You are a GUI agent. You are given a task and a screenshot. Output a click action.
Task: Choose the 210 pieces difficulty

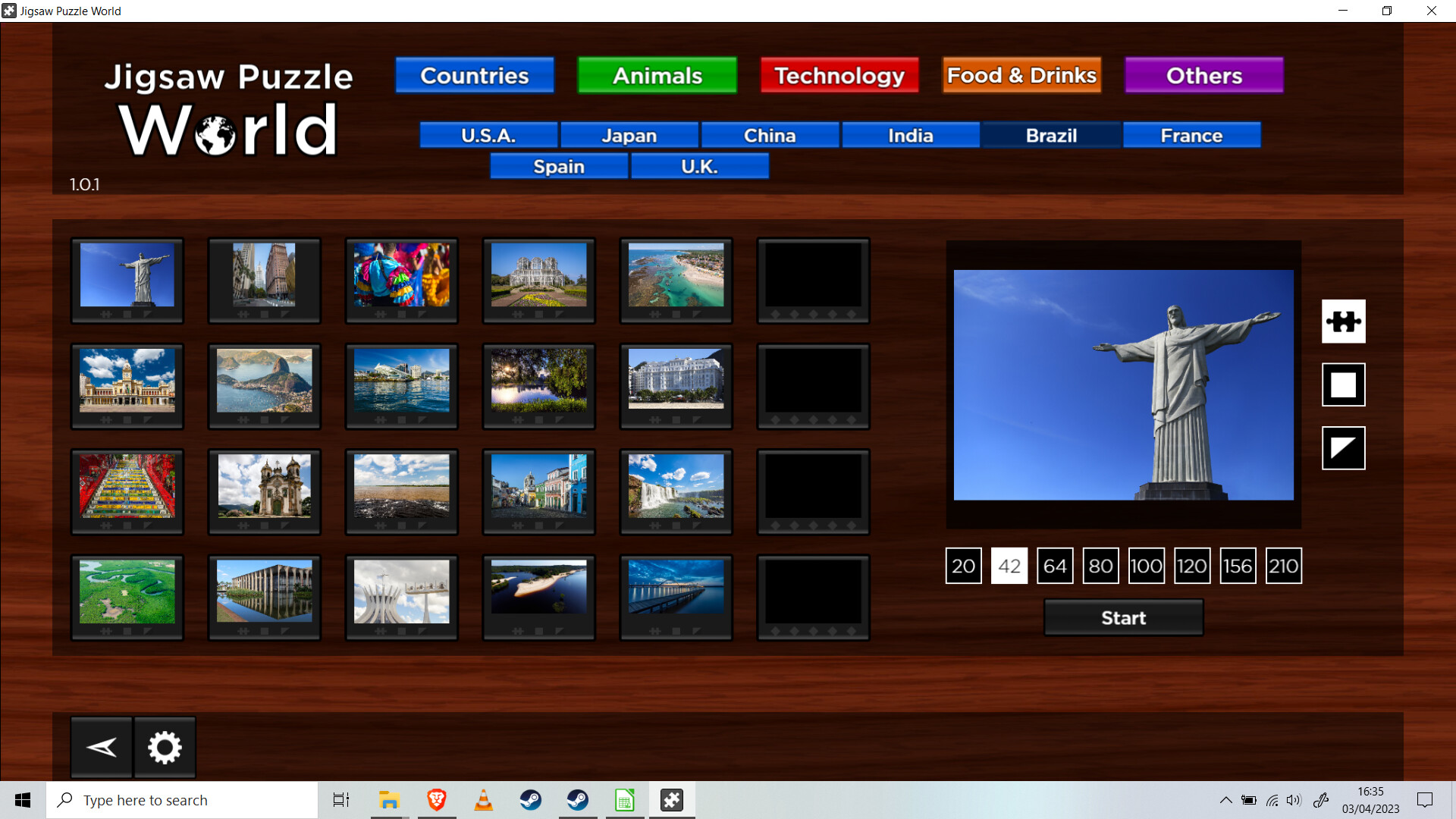(1284, 565)
